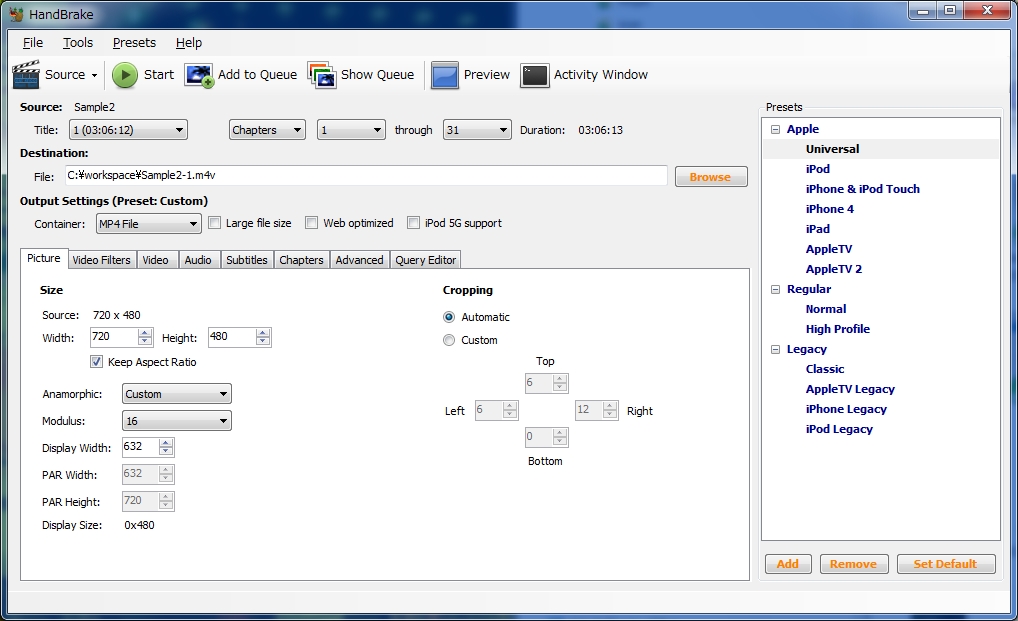1018x621 pixels.
Task: Click the Display Width field showing 632
Action: pos(140,446)
